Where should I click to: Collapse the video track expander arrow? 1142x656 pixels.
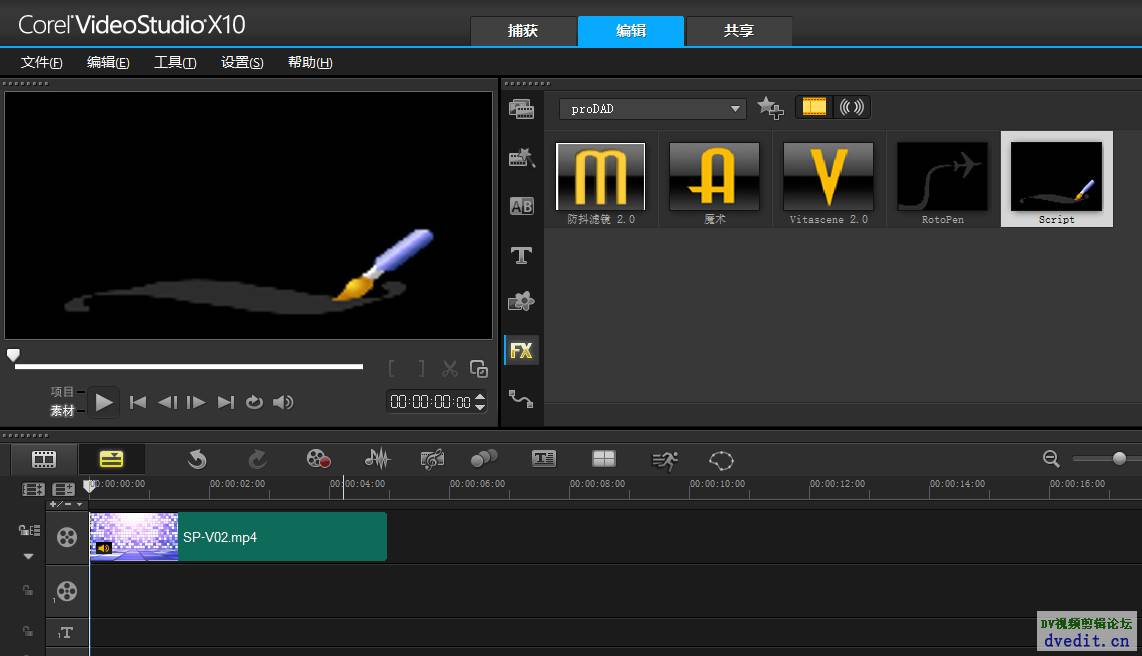coord(28,556)
